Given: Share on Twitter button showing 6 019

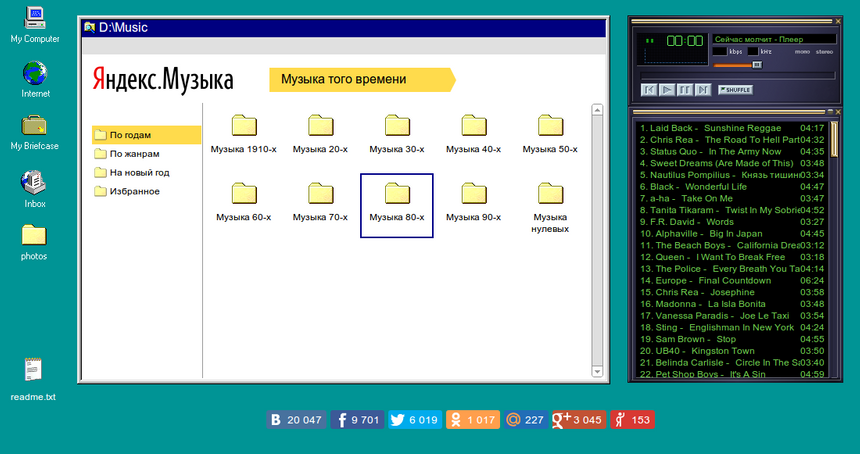Looking at the screenshot, I should pyautogui.click(x=415, y=419).
